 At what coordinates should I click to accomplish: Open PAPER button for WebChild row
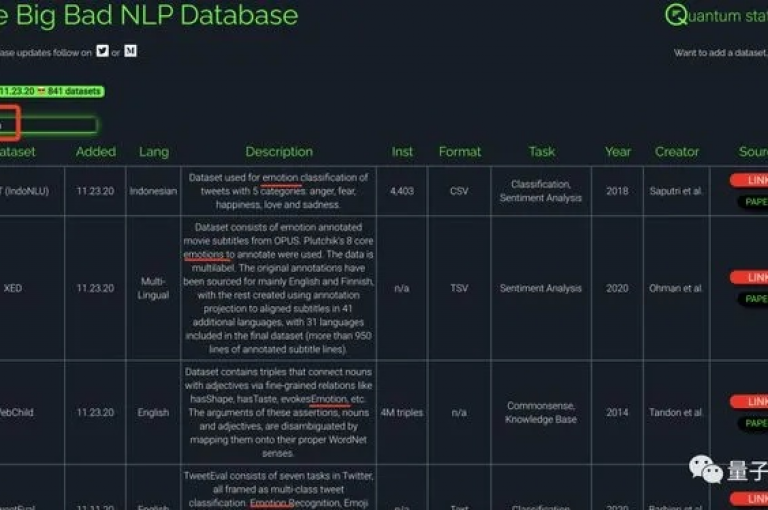(753, 423)
